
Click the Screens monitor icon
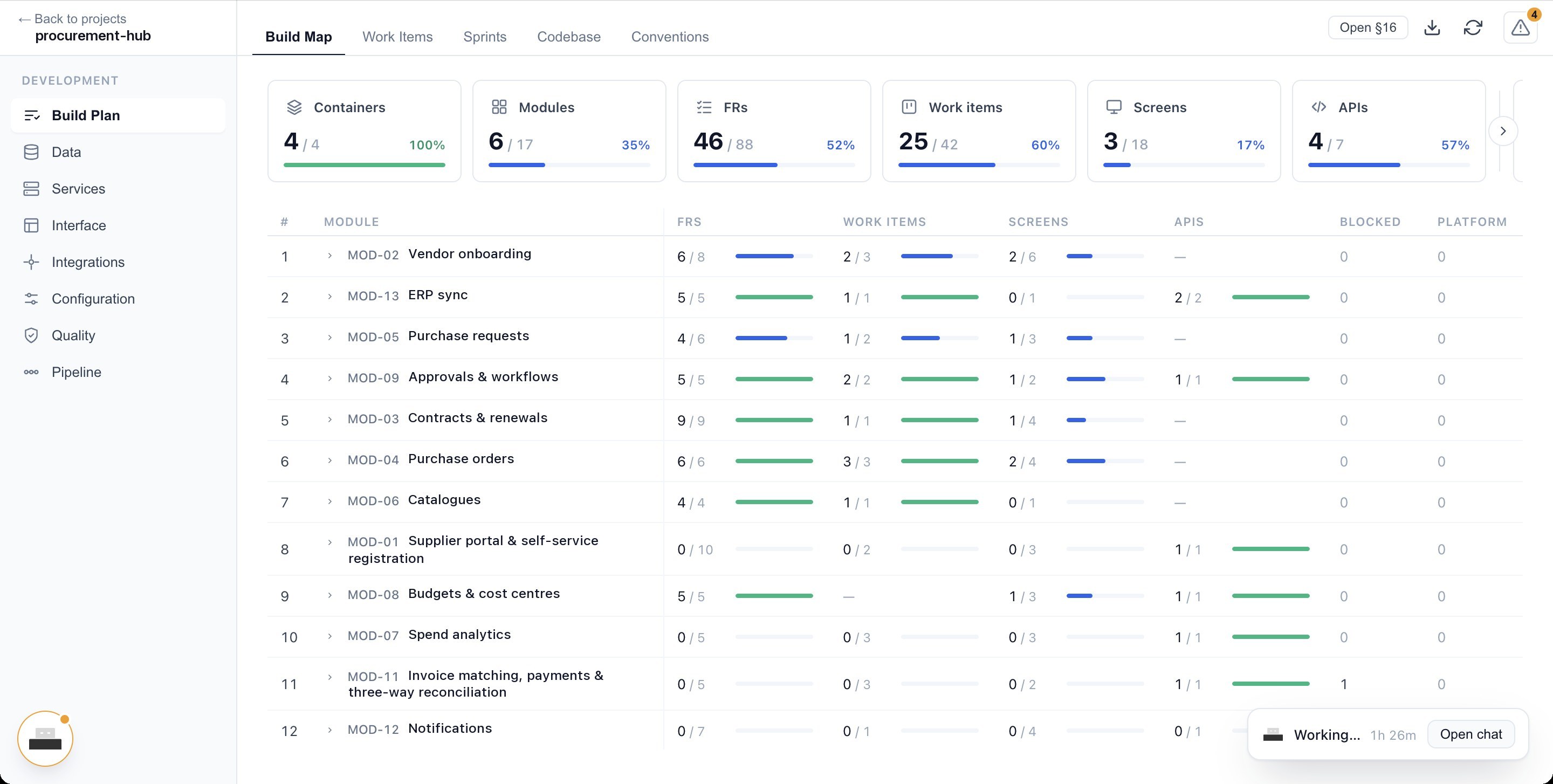point(1114,107)
